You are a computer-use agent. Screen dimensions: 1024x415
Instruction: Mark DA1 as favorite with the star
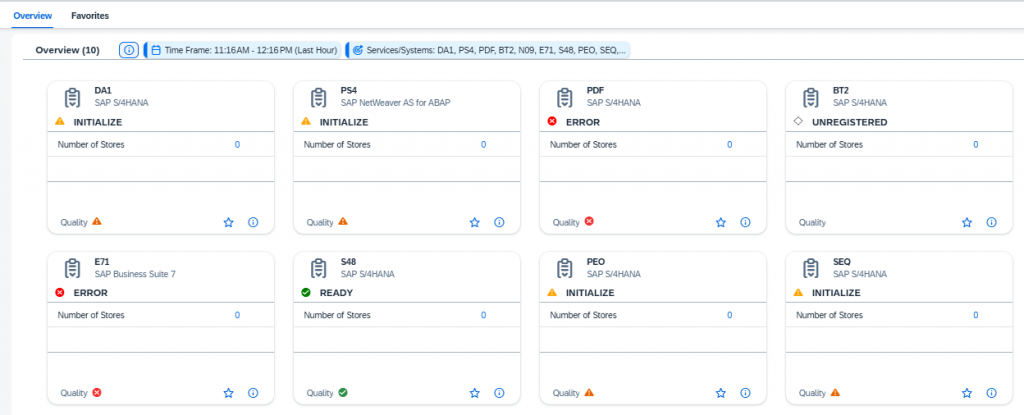229,222
